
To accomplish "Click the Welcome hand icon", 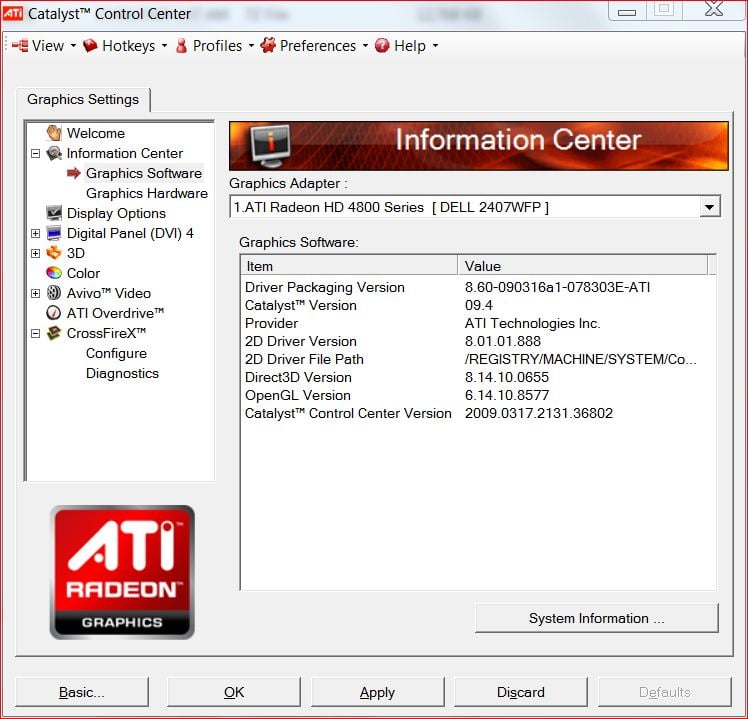I will (x=54, y=133).
